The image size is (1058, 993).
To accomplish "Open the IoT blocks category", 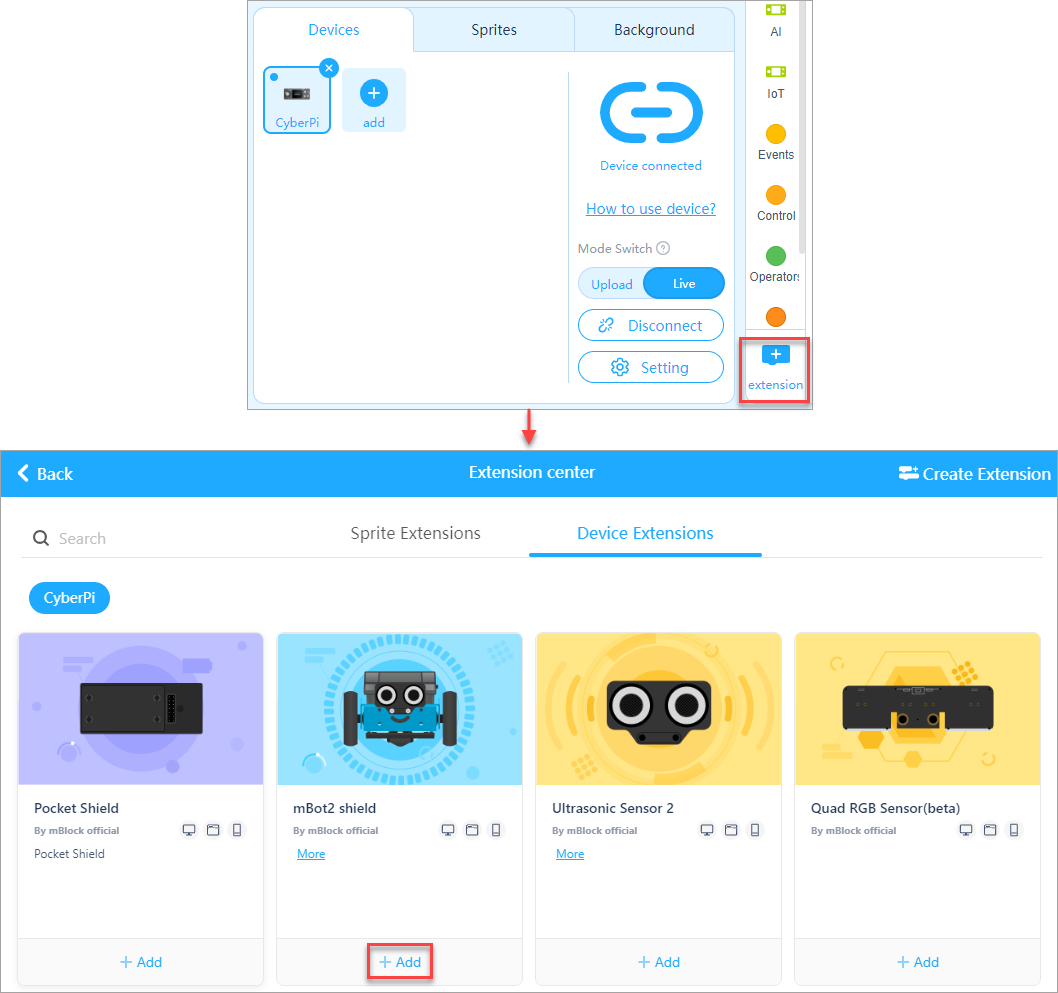I will pyautogui.click(x=775, y=72).
